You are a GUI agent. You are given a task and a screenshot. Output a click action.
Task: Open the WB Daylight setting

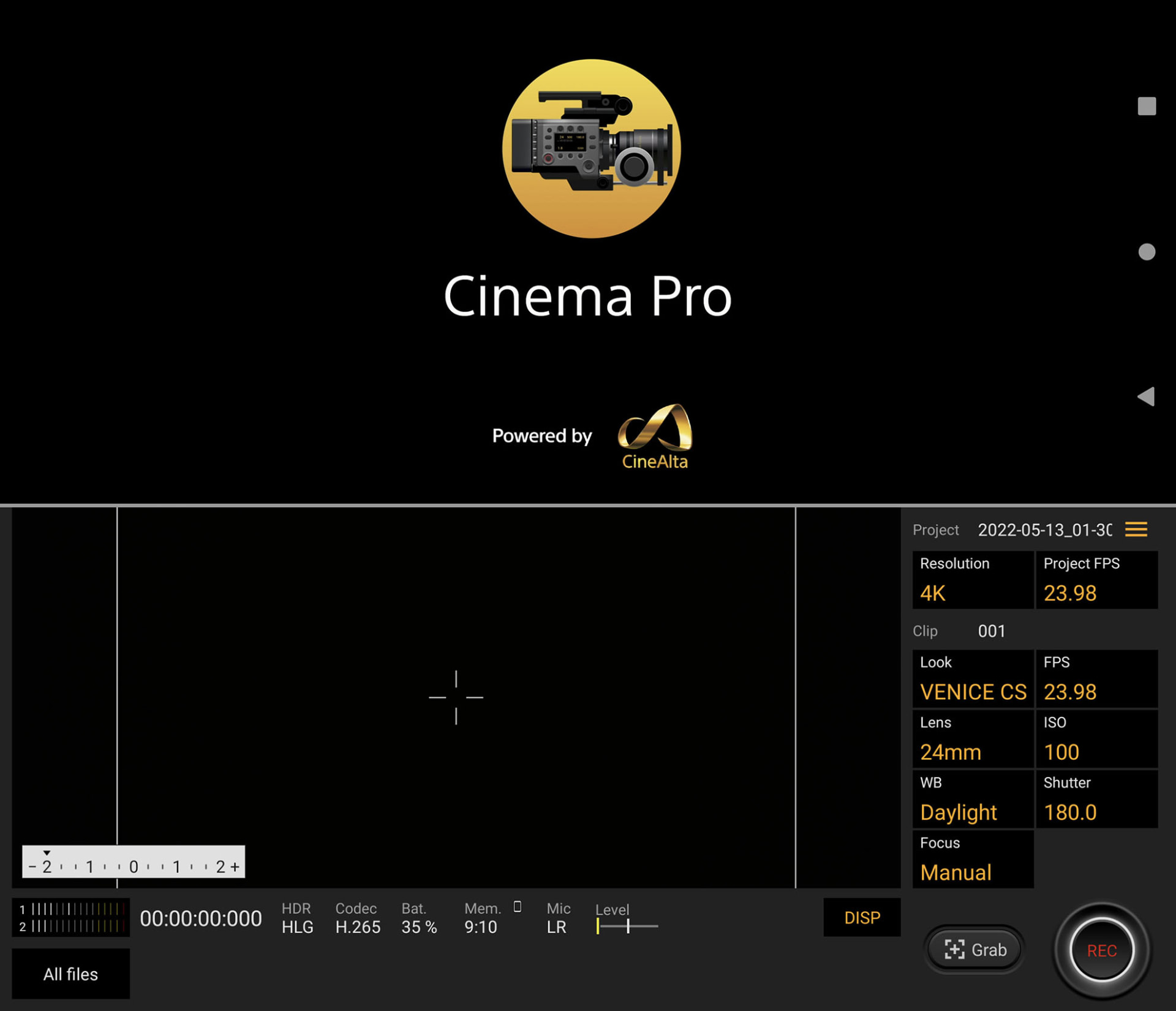click(973, 799)
